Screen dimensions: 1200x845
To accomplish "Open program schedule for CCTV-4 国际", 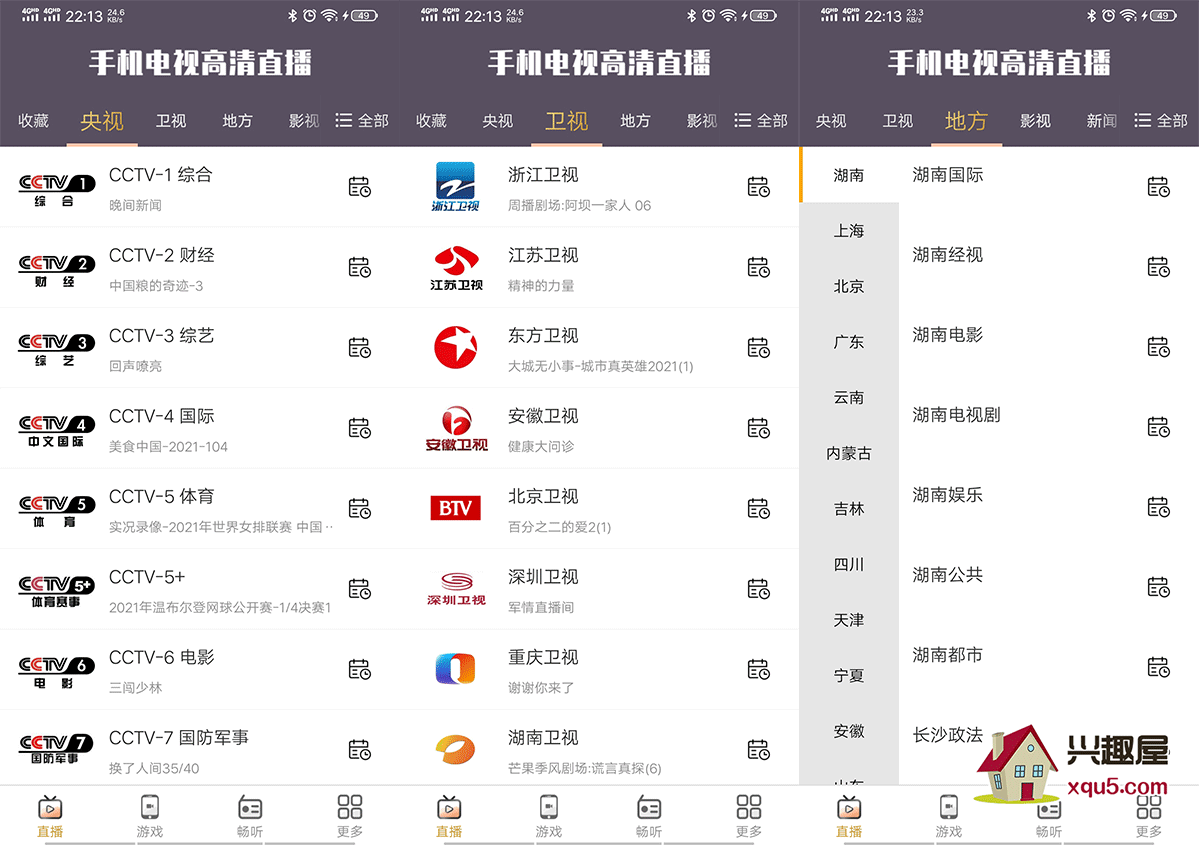I will point(359,428).
